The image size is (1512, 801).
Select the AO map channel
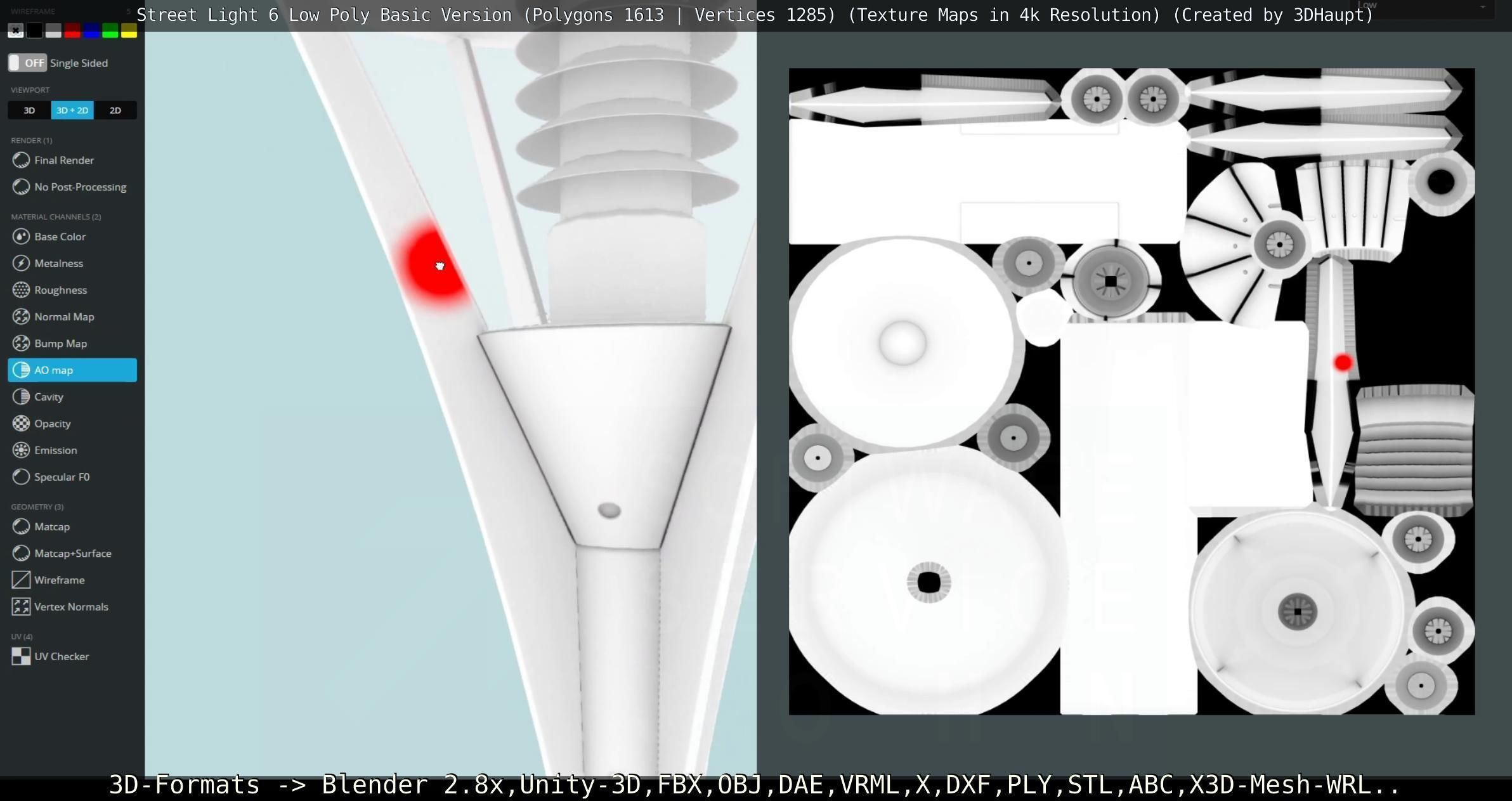point(72,370)
